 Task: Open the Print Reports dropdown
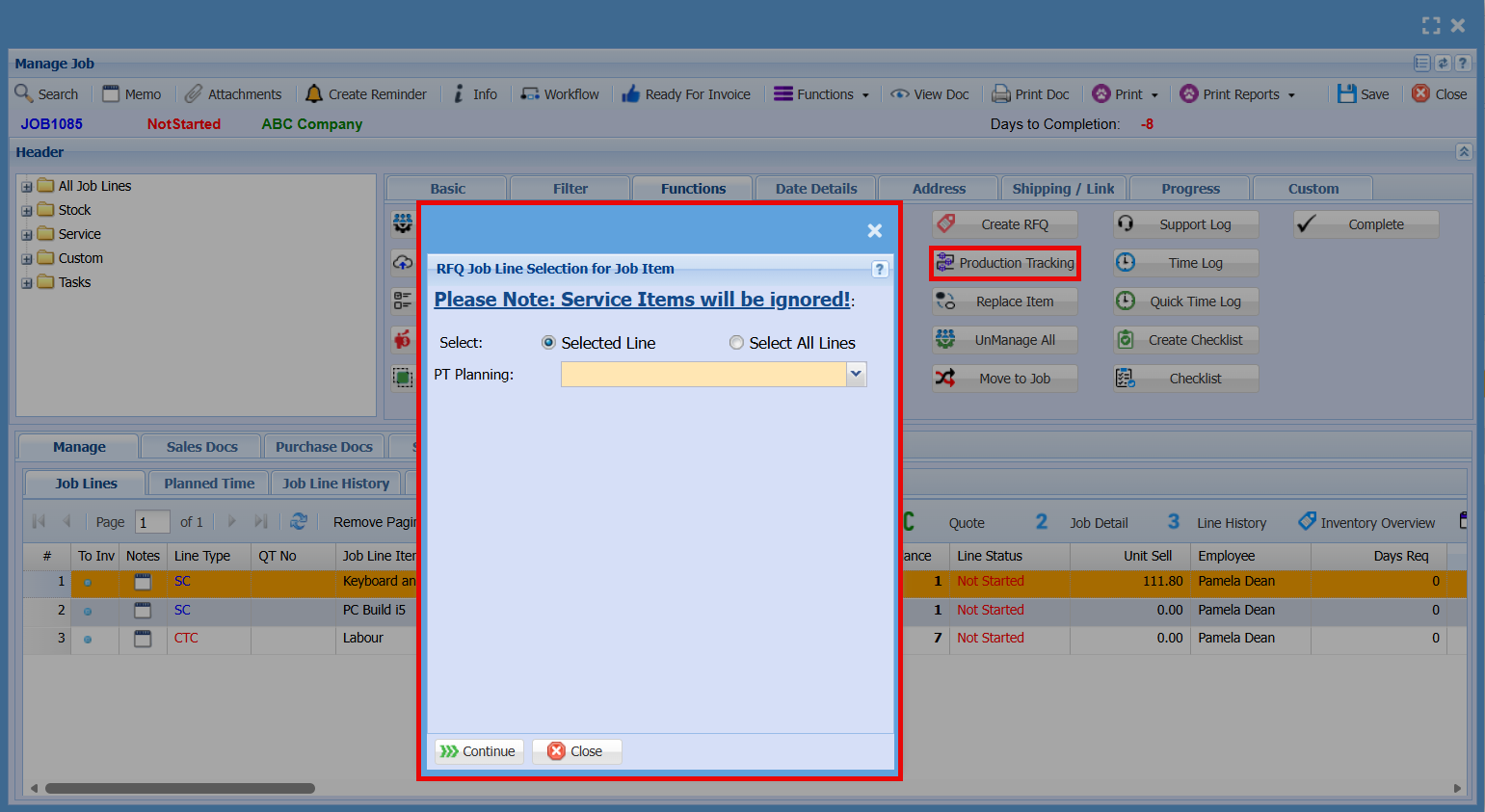(1237, 93)
